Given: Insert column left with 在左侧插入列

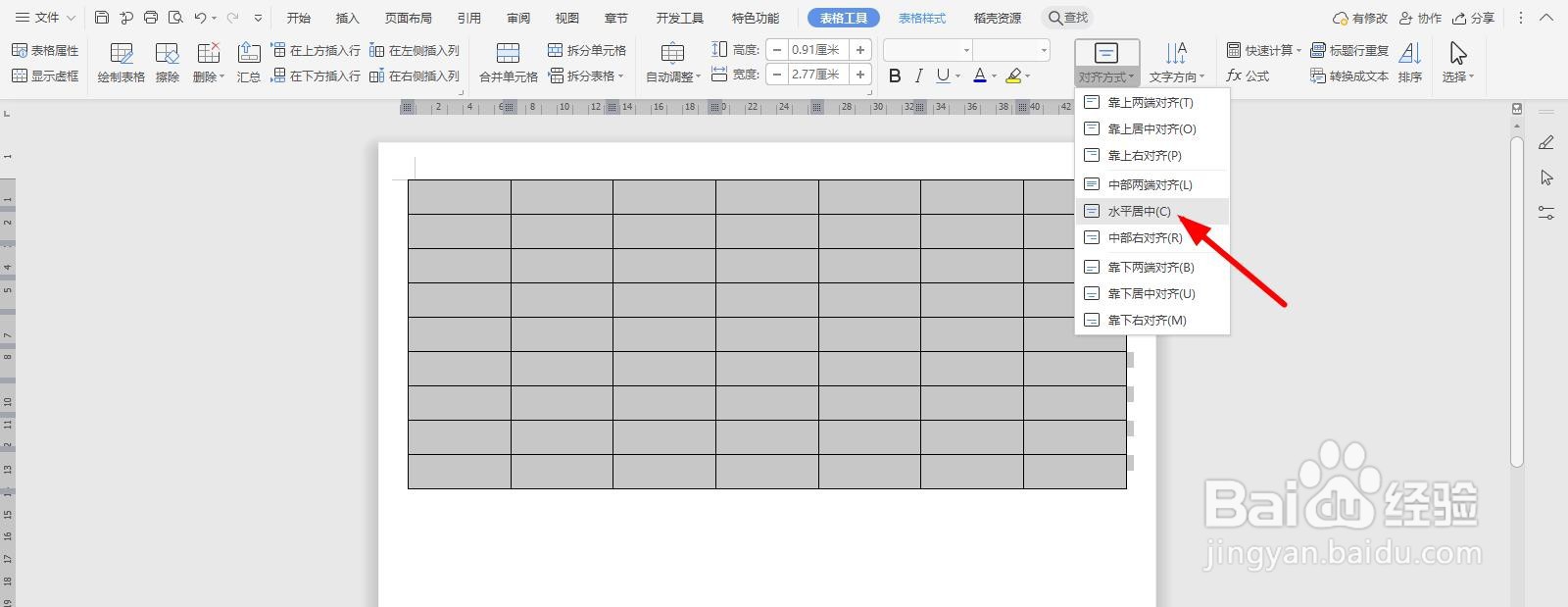Looking at the screenshot, I should [x=415, y=50].
